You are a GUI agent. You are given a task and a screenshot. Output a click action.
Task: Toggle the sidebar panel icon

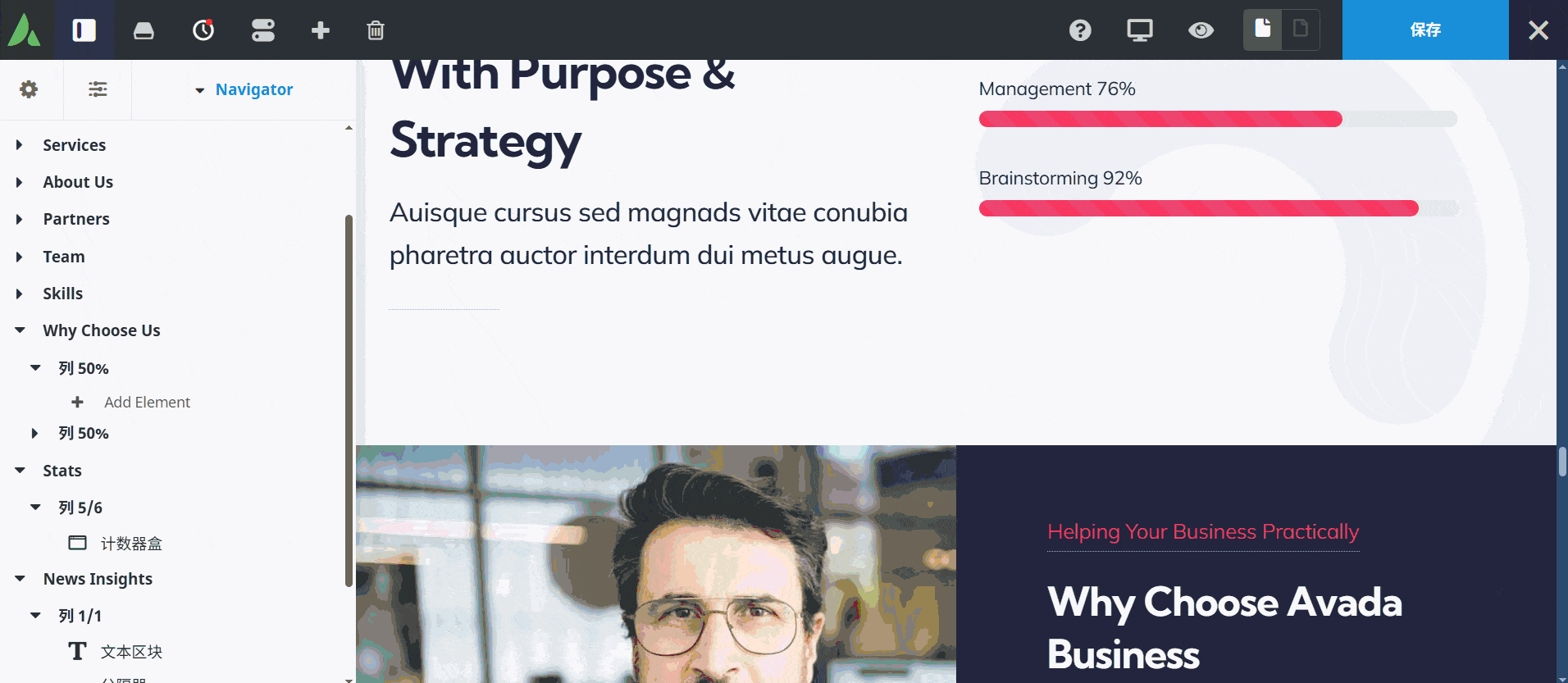click(84, 30)
